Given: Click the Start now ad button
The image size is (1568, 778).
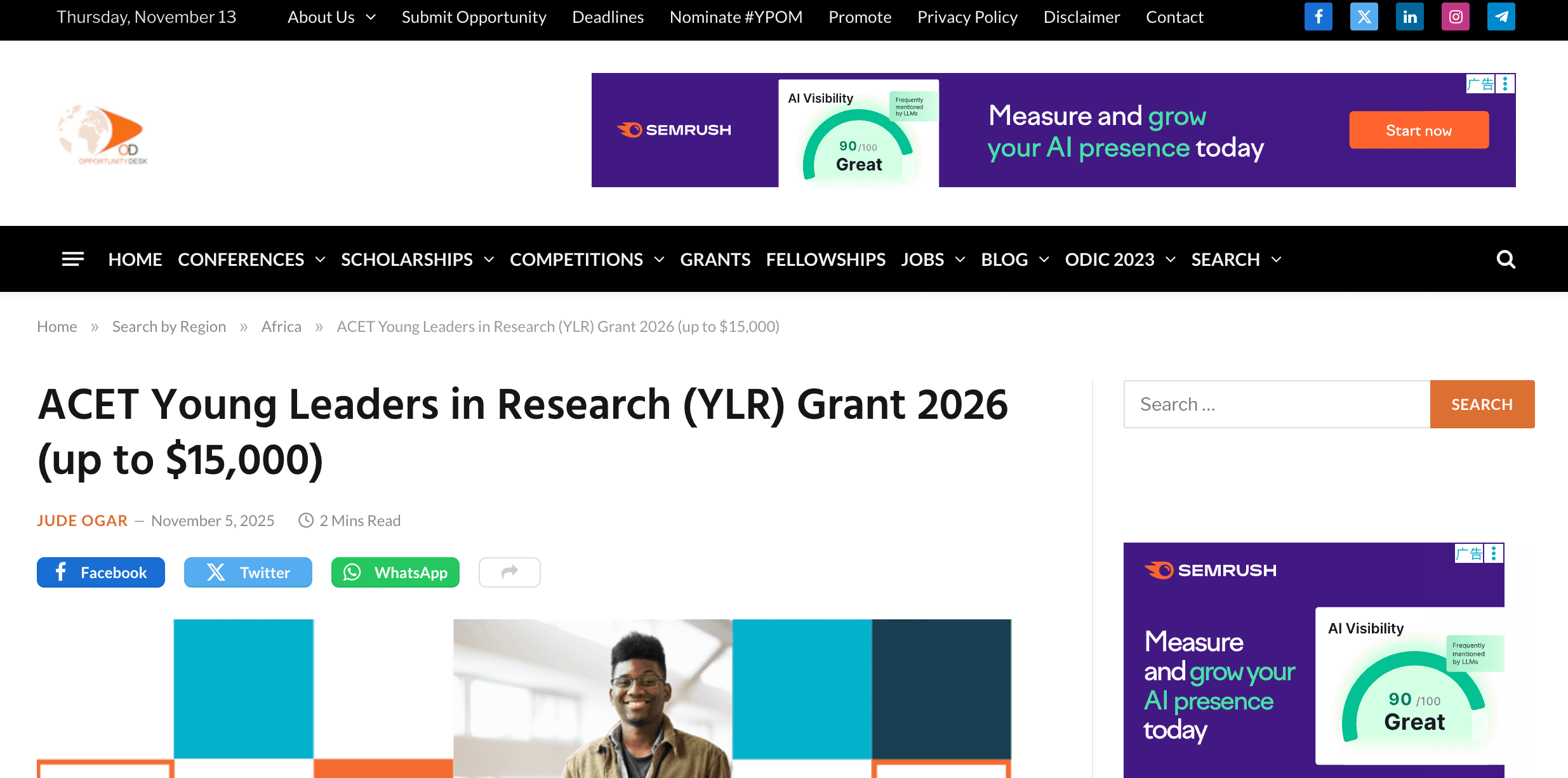Looking at the screenshot, I should 1418,129.
